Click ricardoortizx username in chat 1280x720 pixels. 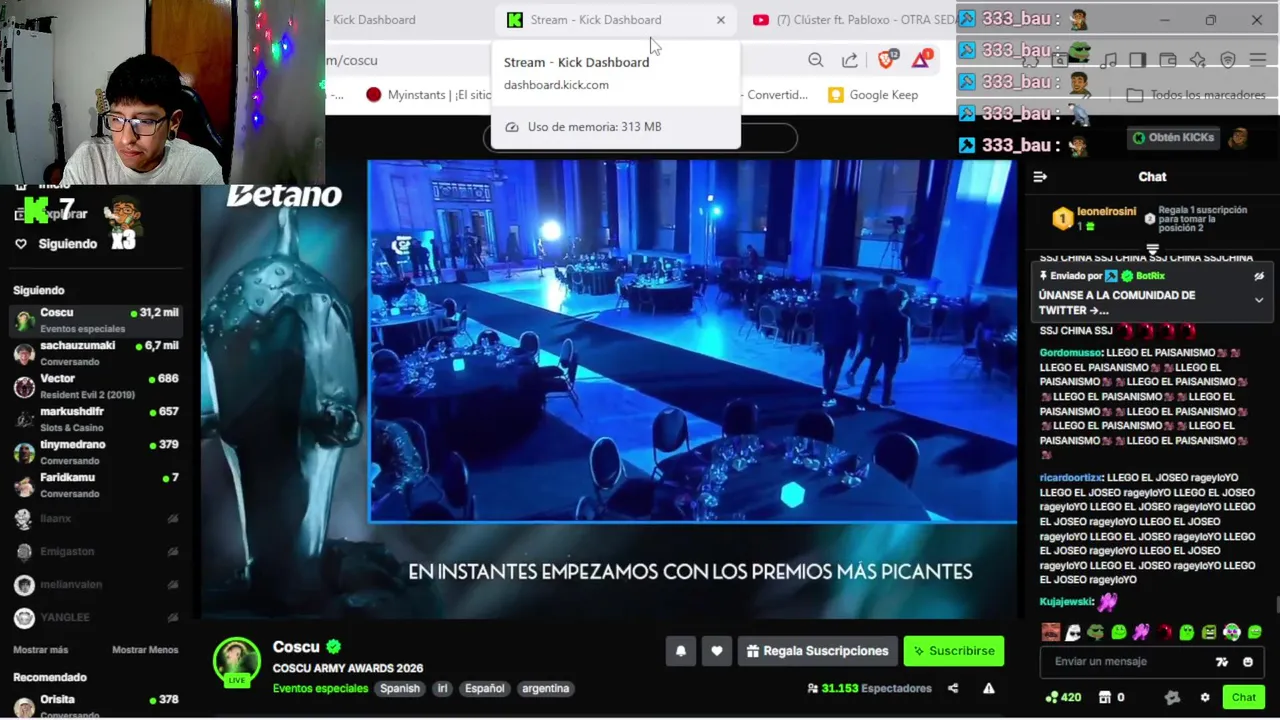pyautogui.click(x=1071, y=478)
